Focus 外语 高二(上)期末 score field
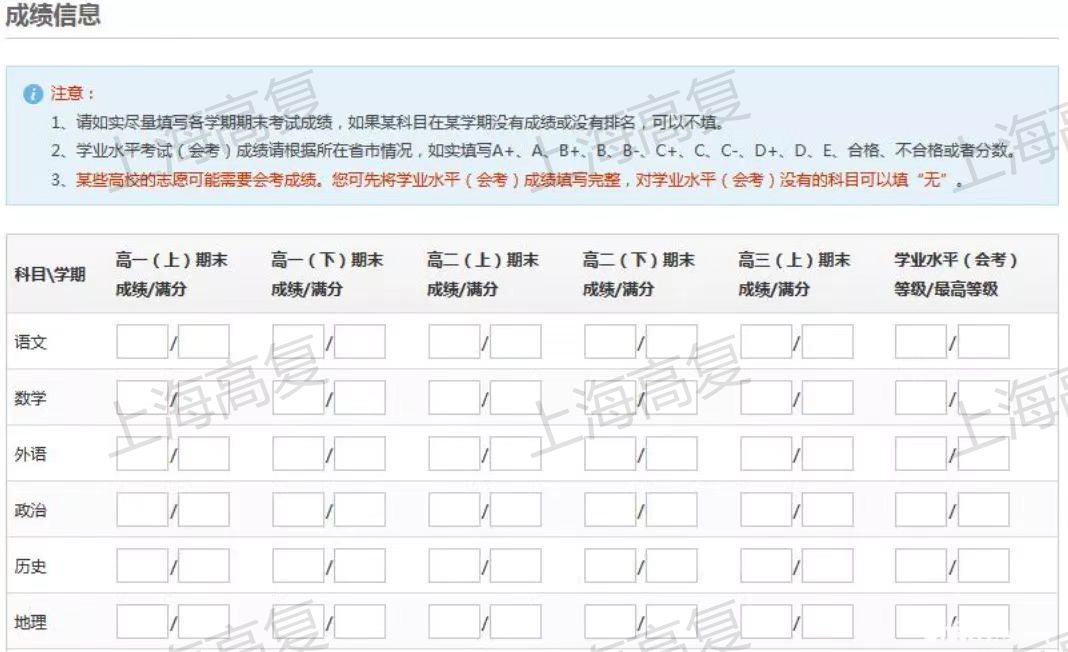This screenshot has width=1068, height=652. tap(454, 454)
